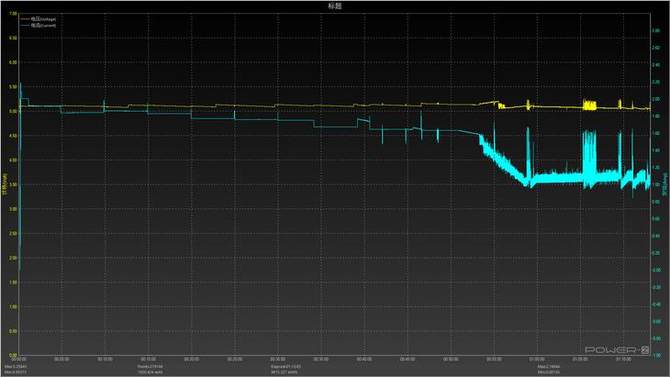The width and height of the screenshot is (670, 377).
Task: Click the current Max/Min stats at bottom right
Action: (549, 369)
